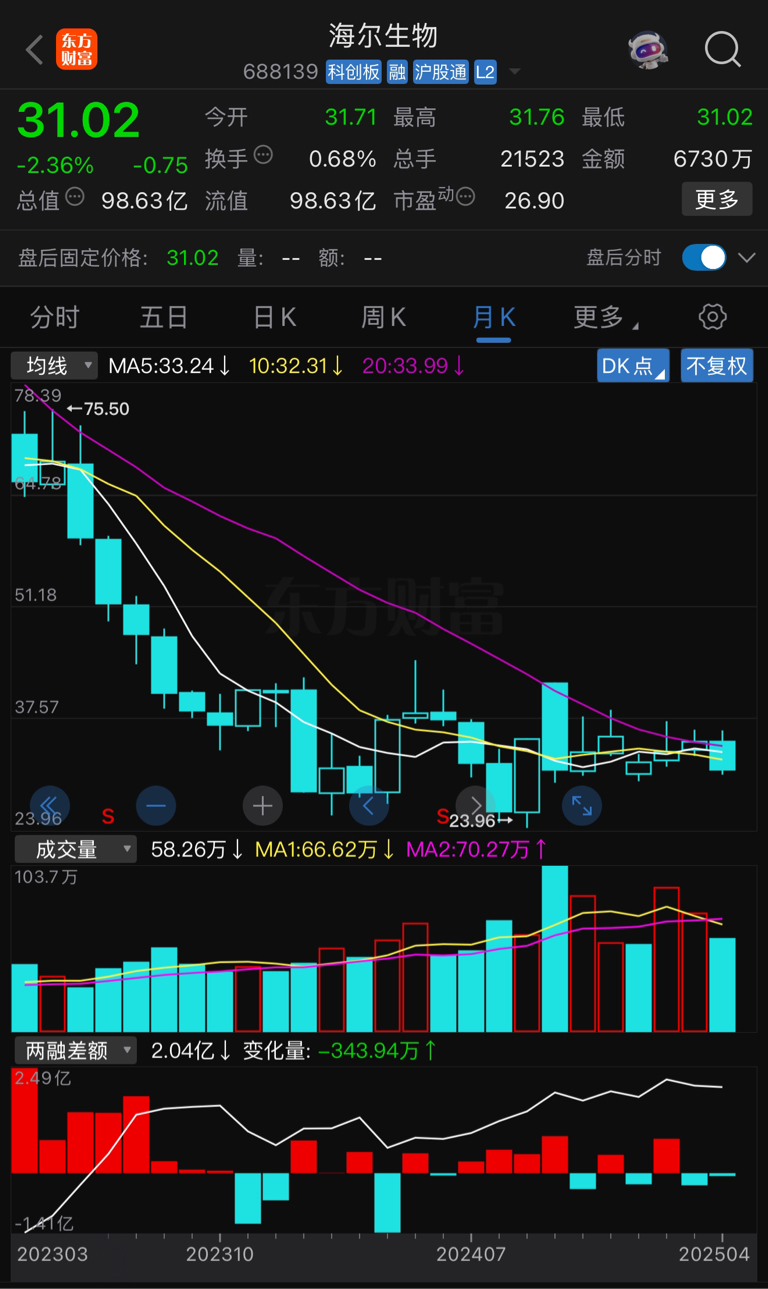Viewport: 768px width, 1289px height.
Task: Zoom out chart with minus button
Action: pyautogui.click(x=156, y=804)
